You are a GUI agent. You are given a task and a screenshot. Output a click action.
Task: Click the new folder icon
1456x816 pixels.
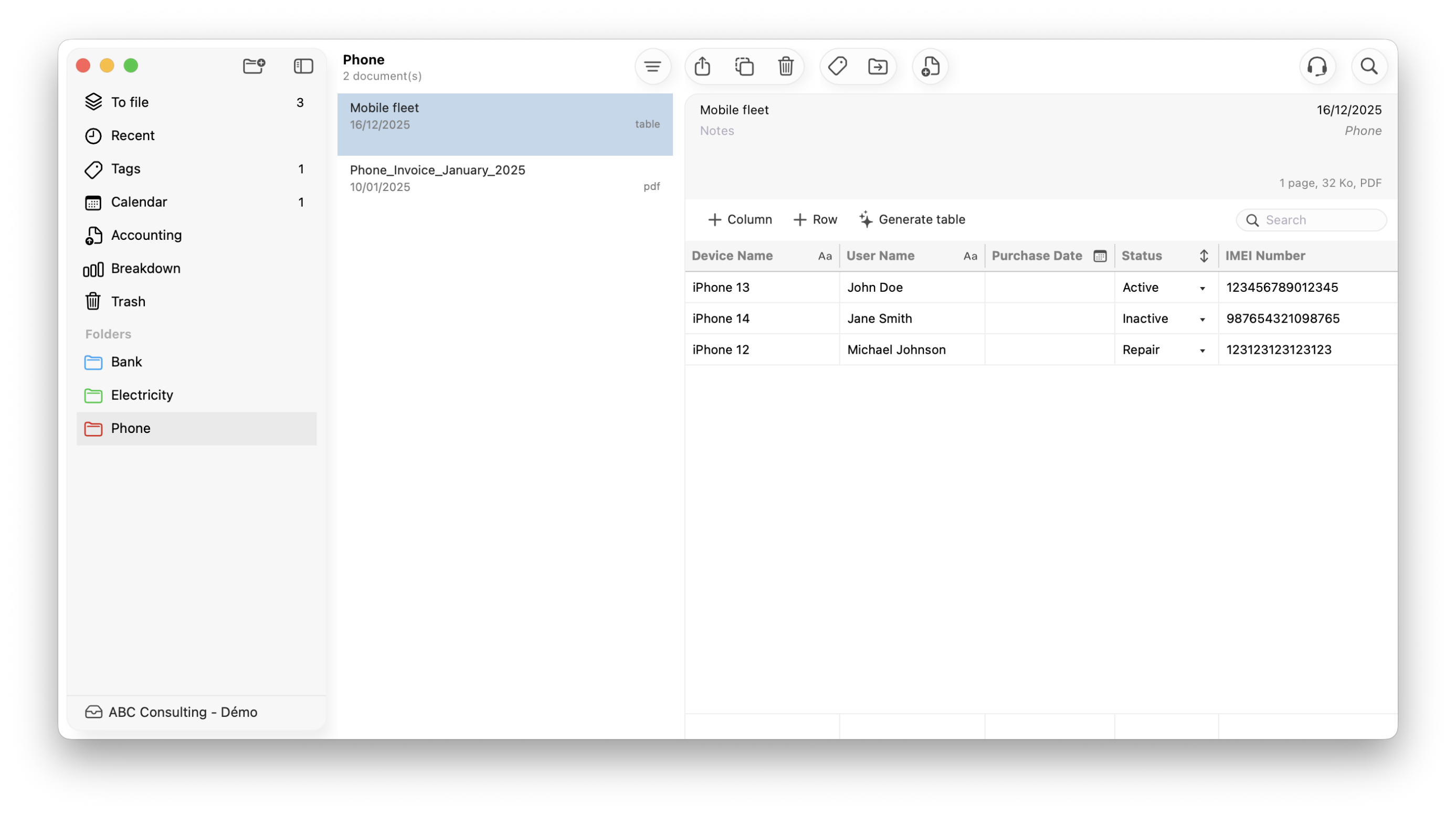pos(254,66)
